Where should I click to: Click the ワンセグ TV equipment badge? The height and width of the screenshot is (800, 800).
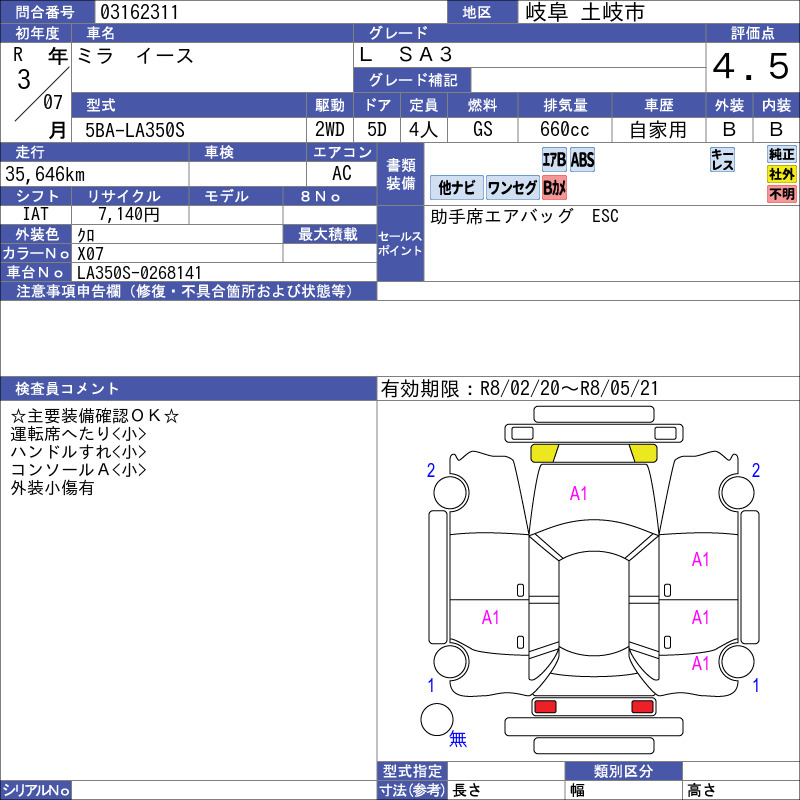pyautogui.click(x=514, y=188)
